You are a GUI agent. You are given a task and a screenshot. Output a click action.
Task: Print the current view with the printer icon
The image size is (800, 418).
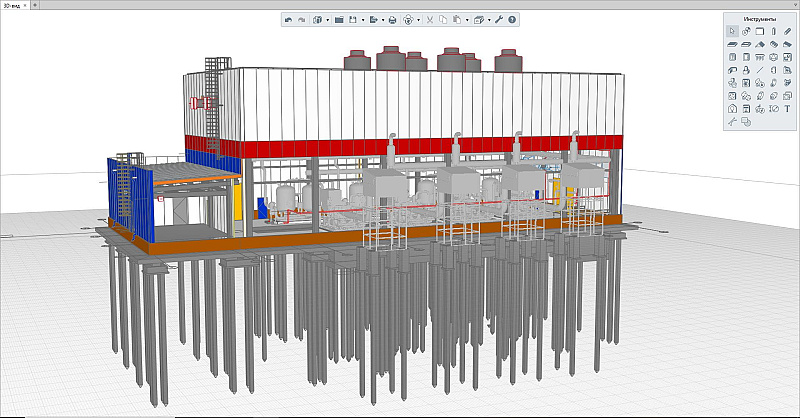click(x=392, y=19)
